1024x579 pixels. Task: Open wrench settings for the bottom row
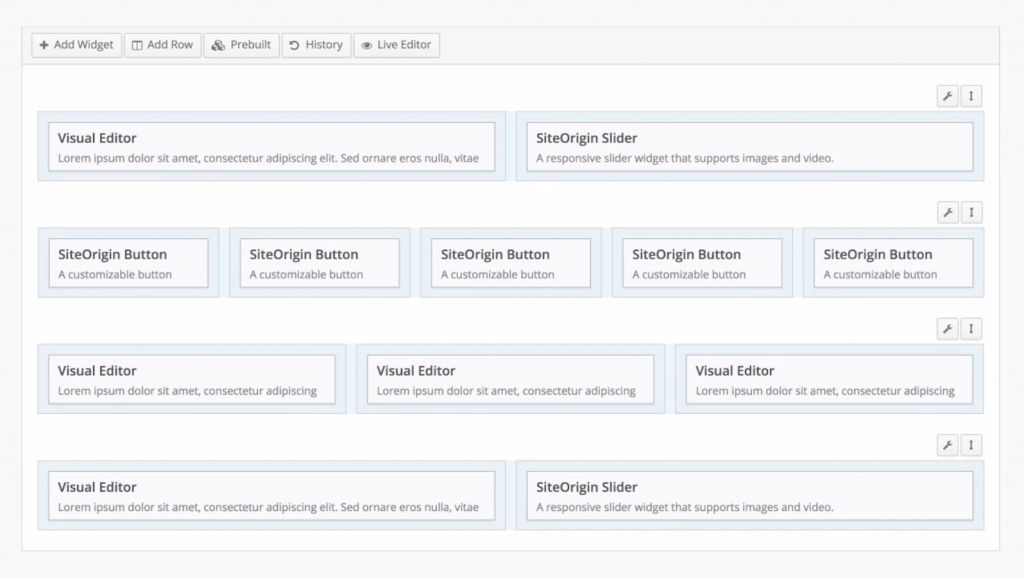point(947,445)
